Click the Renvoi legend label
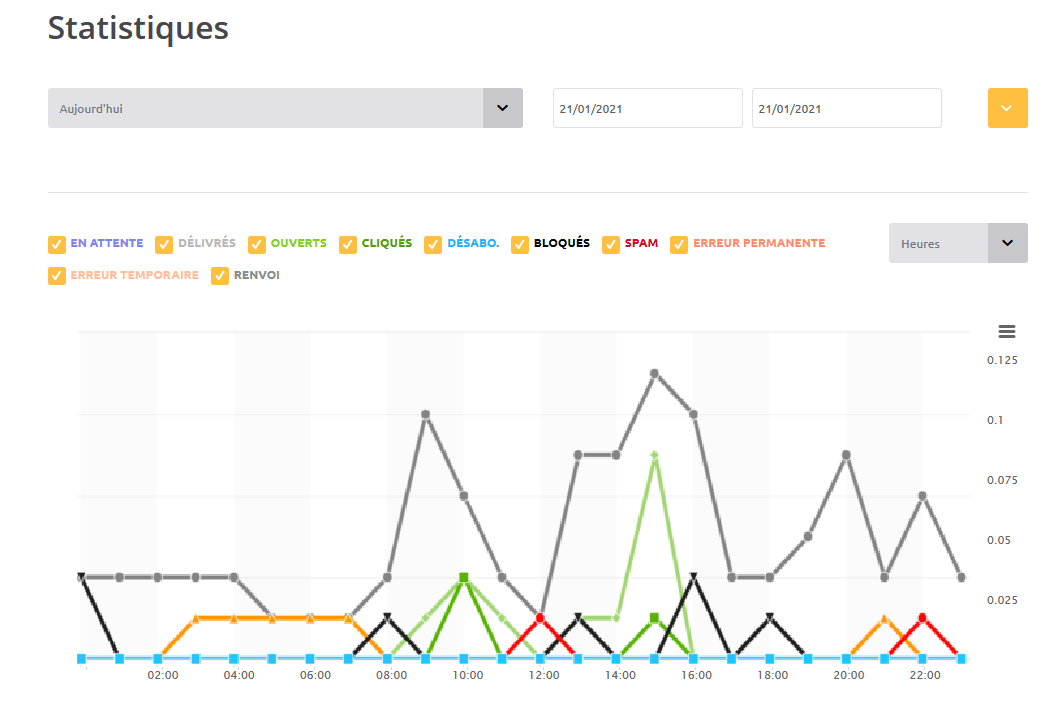 click(x=256, y=275)
